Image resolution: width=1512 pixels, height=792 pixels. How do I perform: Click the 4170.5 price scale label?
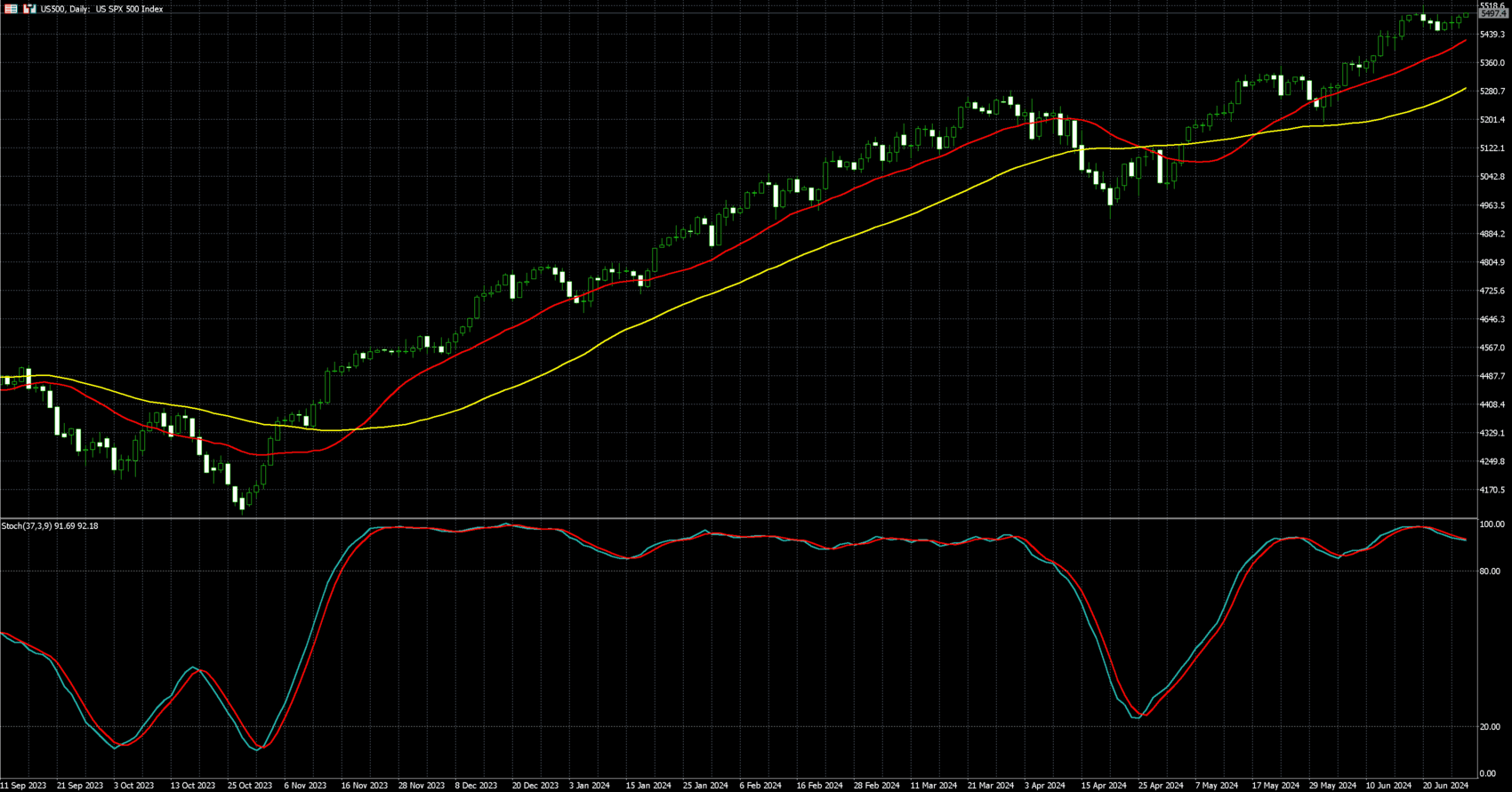point(1492,491)
